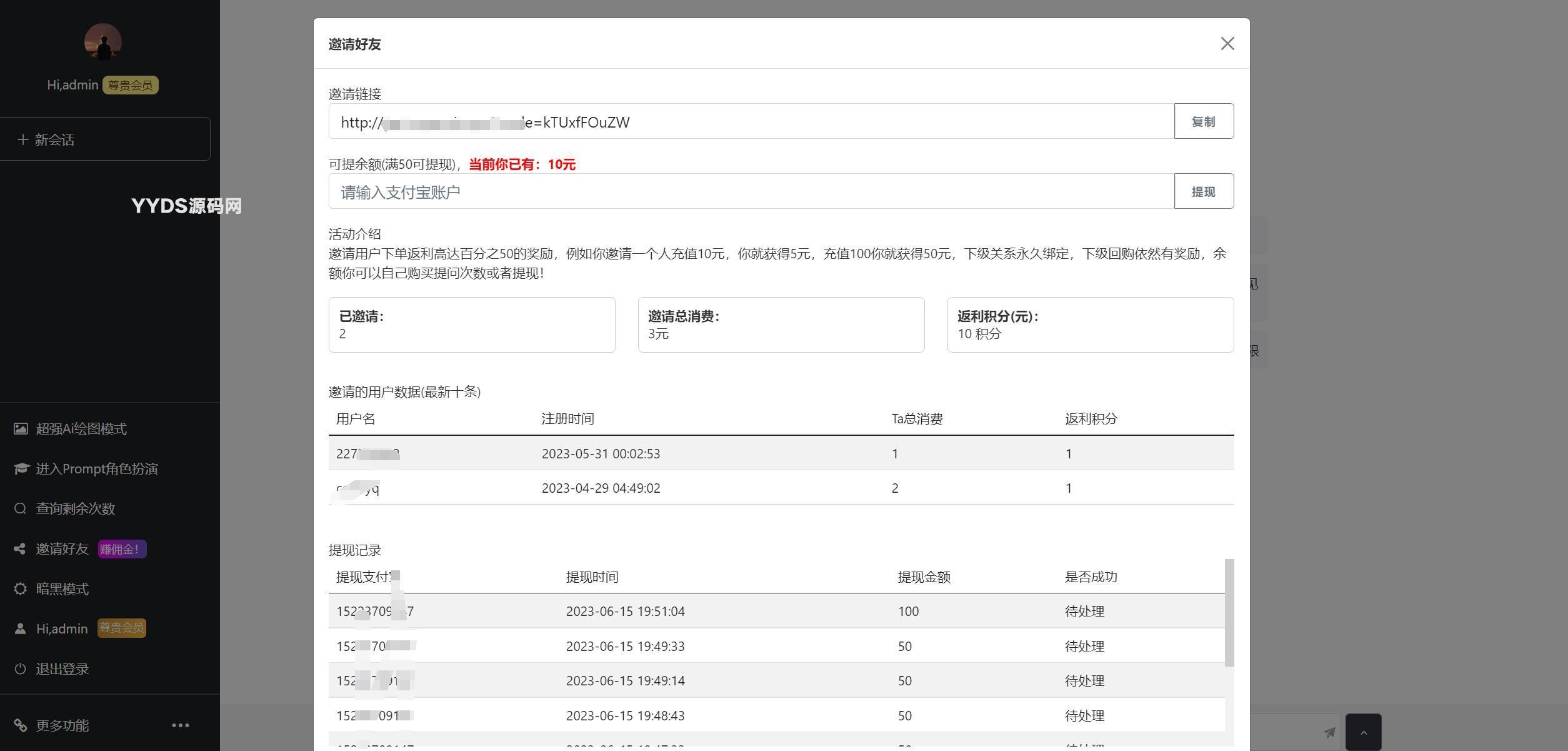
Task: Click the remaining-count search magnifier icon
Action: (20, 508)
